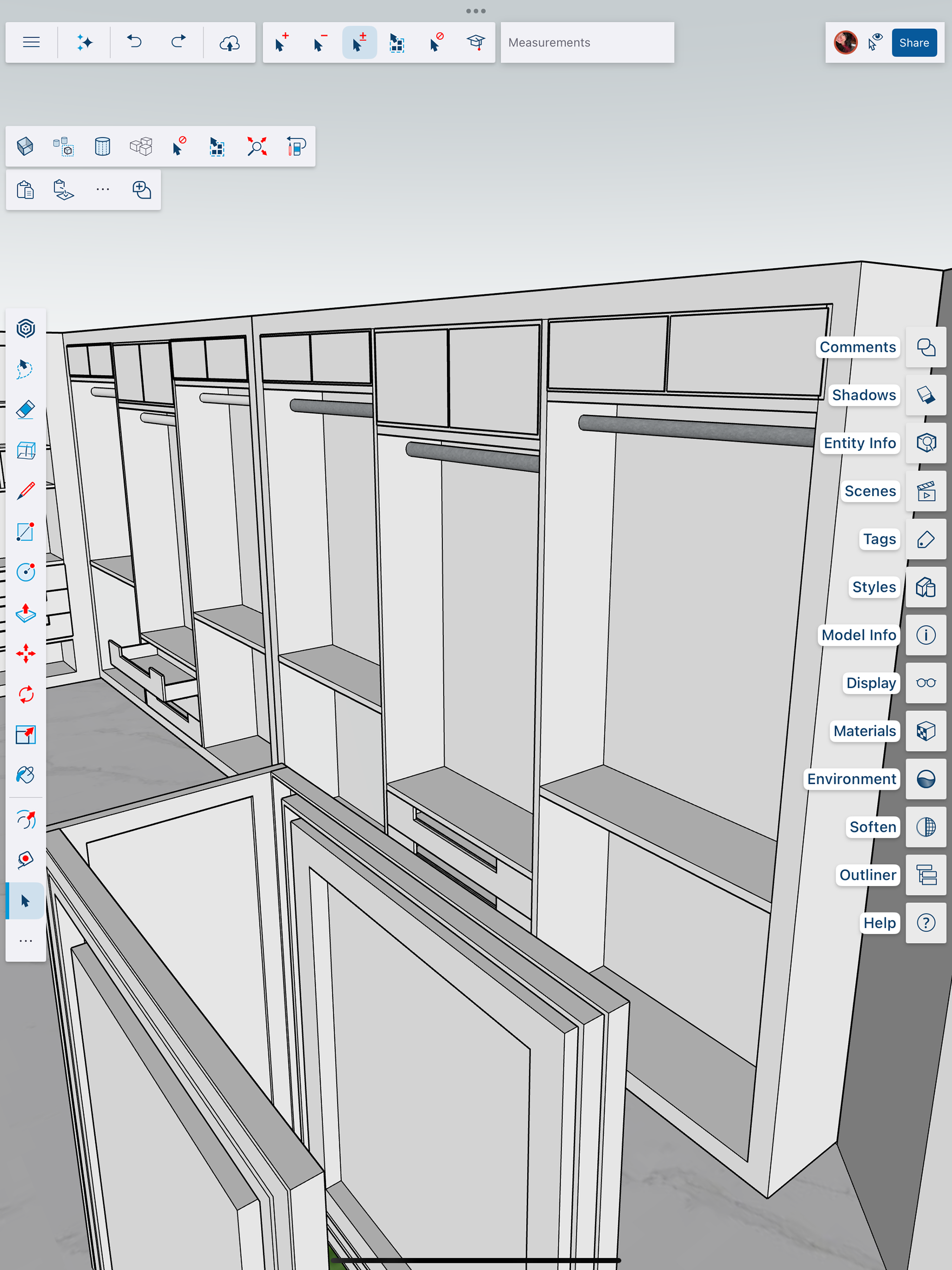Toggle add/subtract selection mode
The width and height of the screenshot is (952, 1270).
(359, 43)
